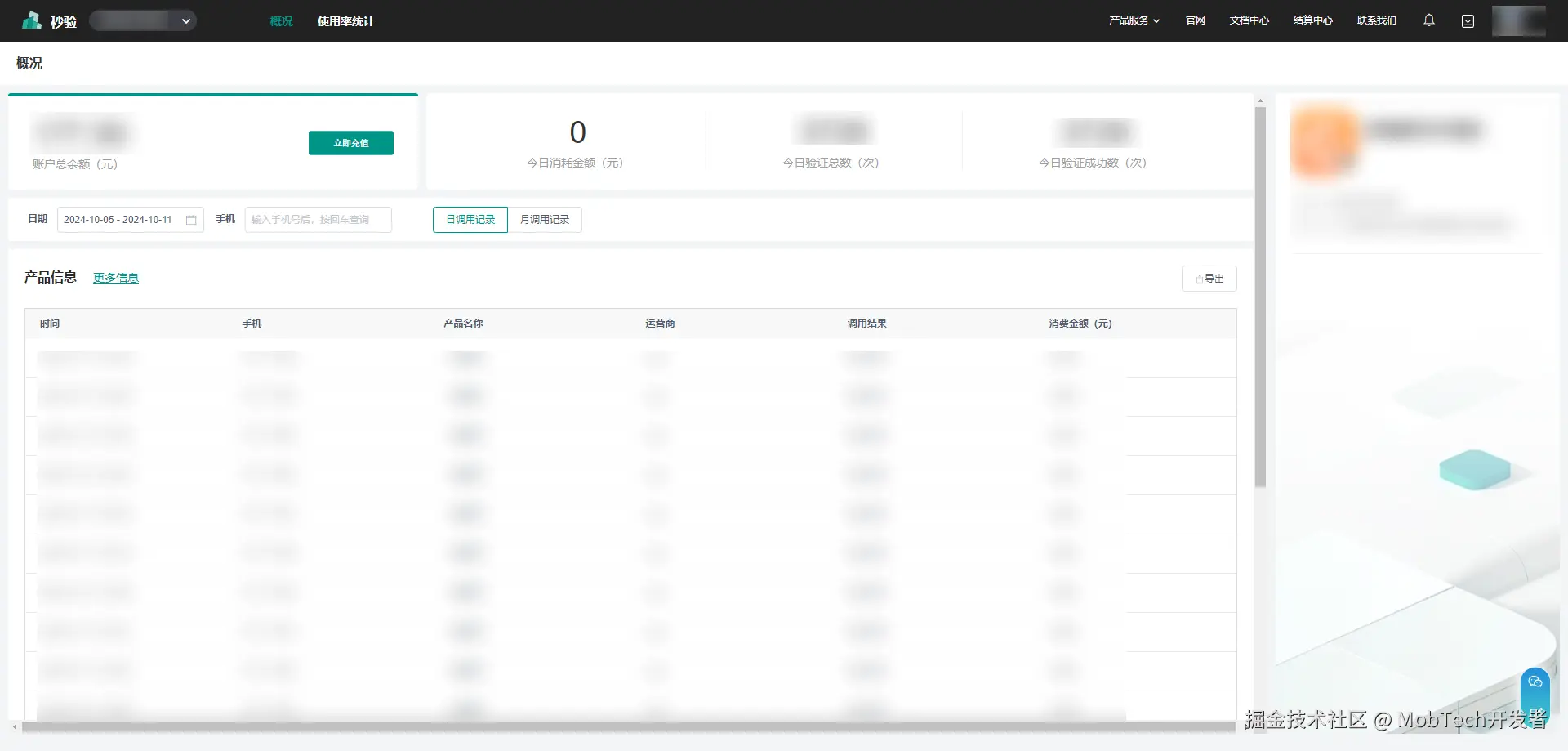
Task: Click the 今日验证总数（次）label
Action: [x=831, y=163]
